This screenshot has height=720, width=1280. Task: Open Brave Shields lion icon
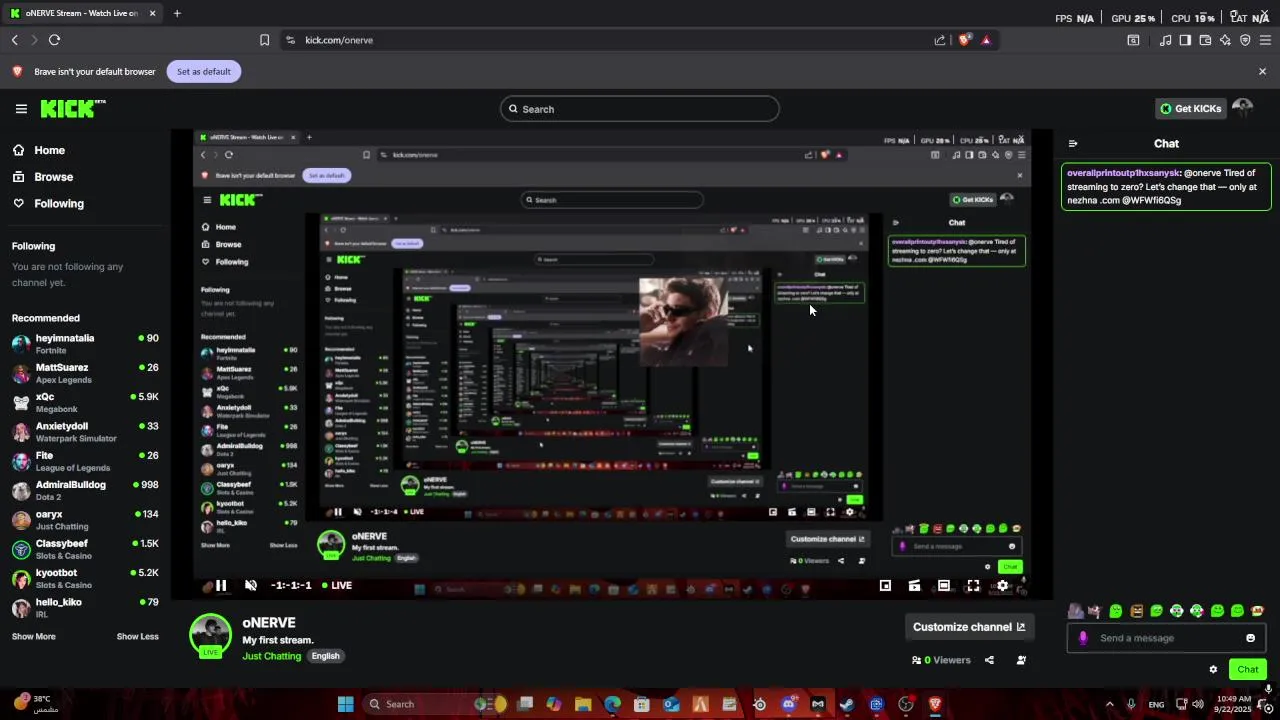tap(964, 40)
